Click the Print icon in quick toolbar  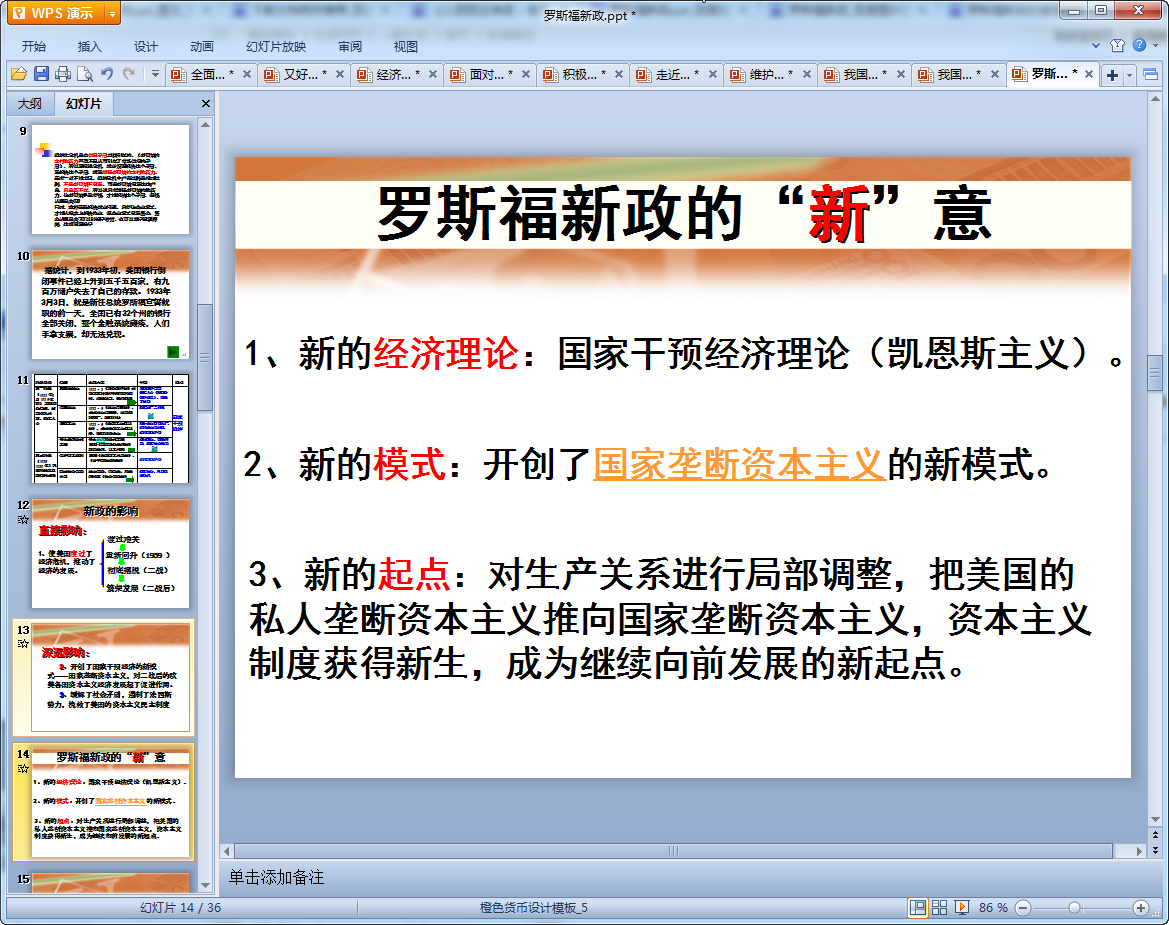tap(63, 74)
